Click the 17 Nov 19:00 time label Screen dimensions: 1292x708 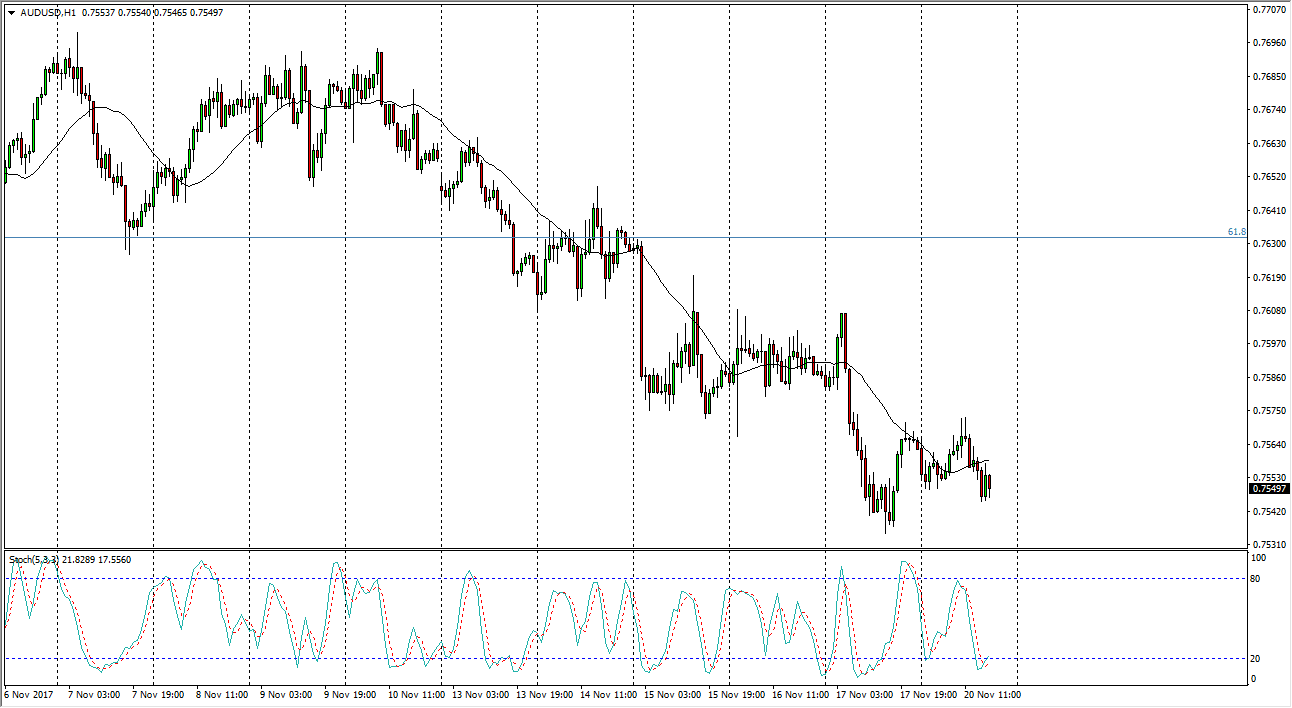(x=927, y=694)
